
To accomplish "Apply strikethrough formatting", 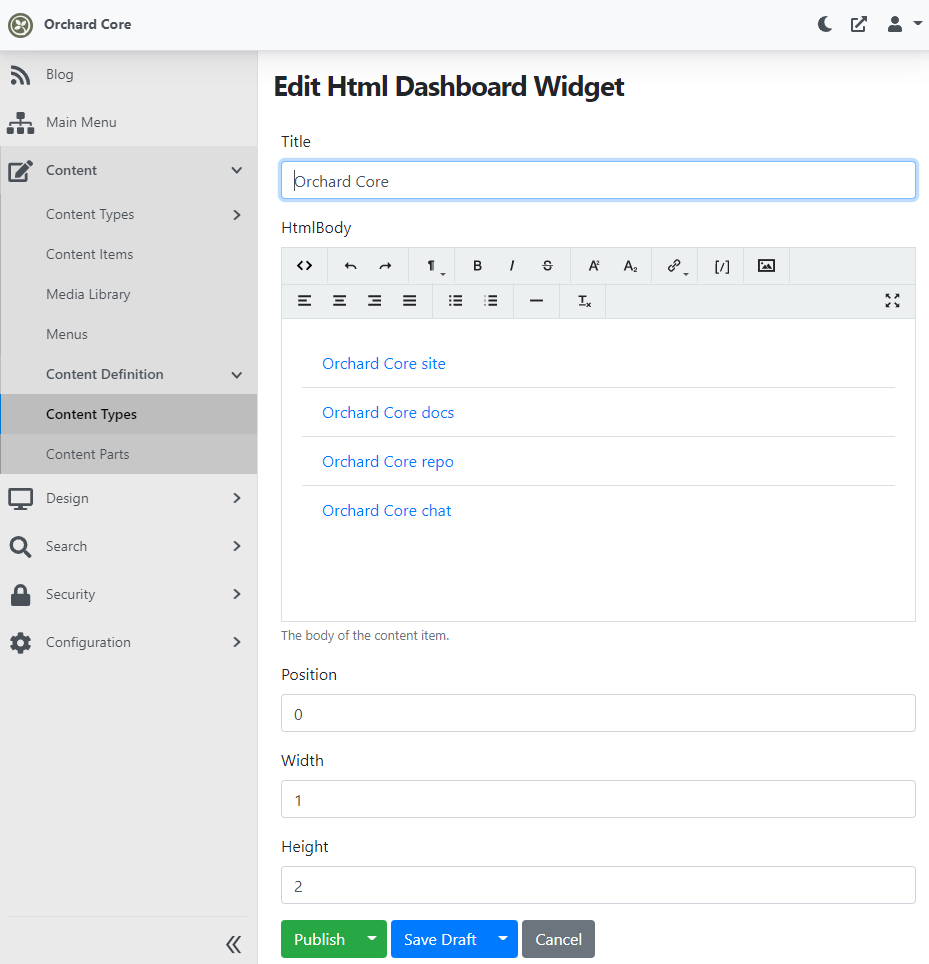I will click(547, 266).
